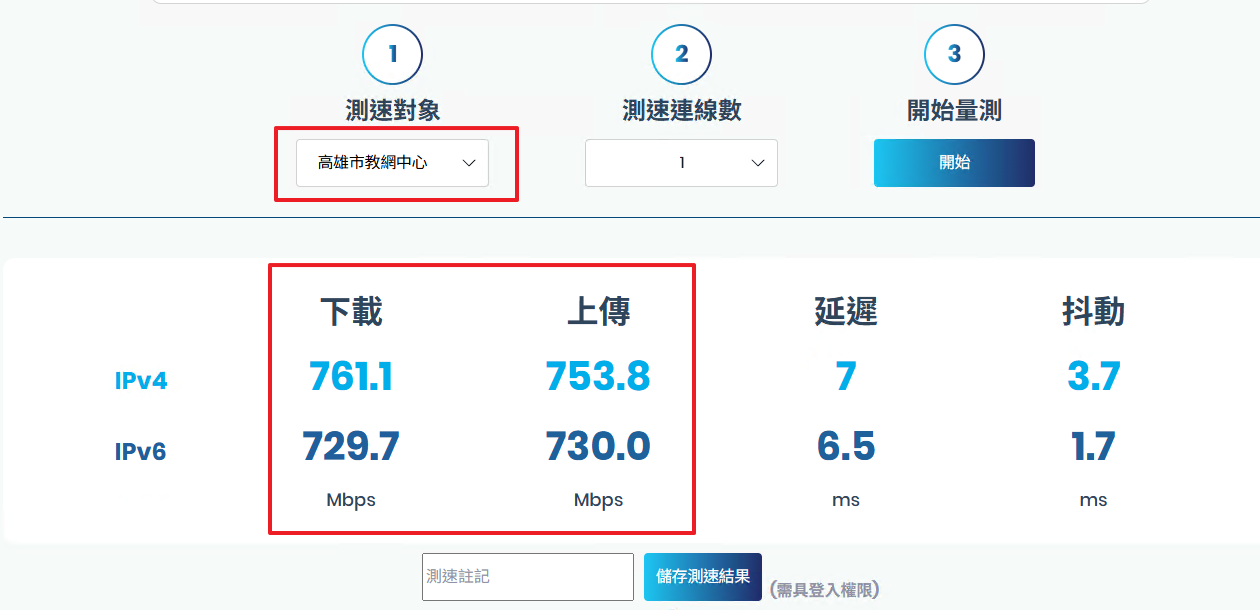
Task: Click the step 1 circle icon
Action: [392, 54]
